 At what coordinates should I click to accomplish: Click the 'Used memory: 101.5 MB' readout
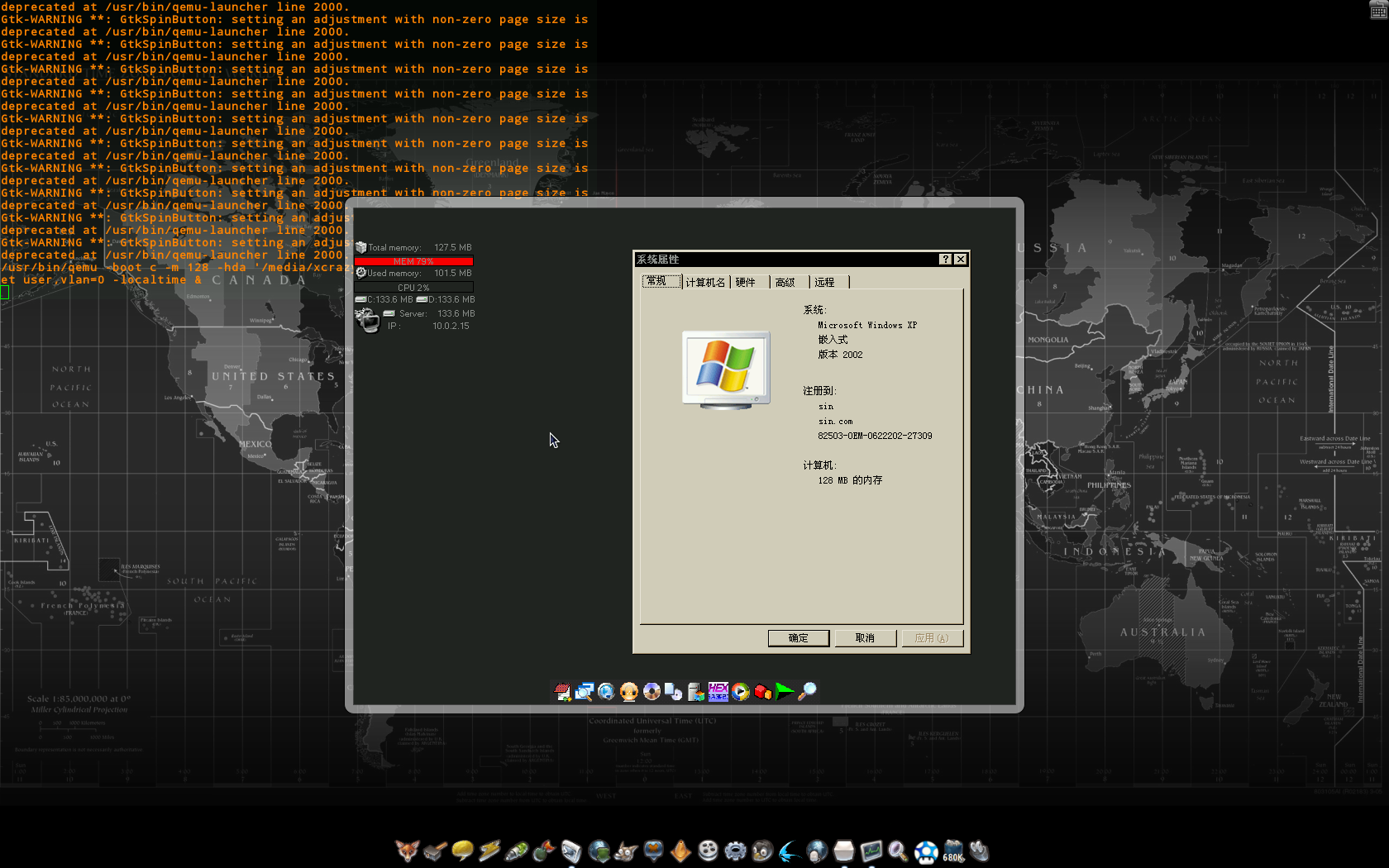pyautogui.click(x=420, y=273)
